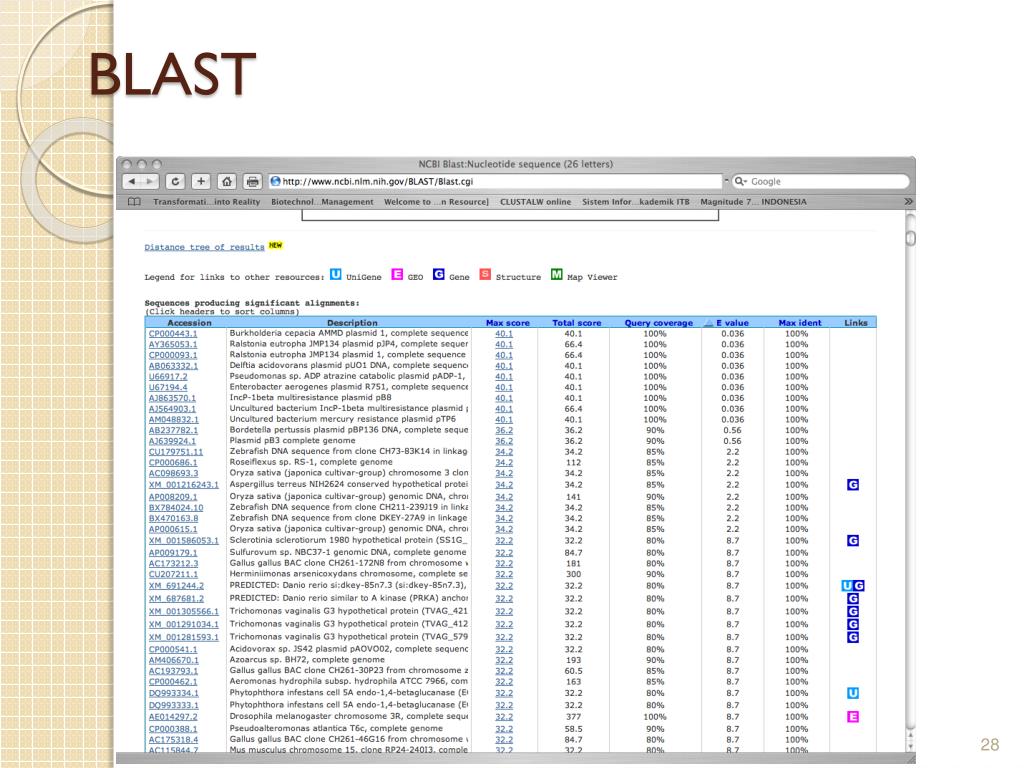Open Gene icon for XM_001305566.1 row
The height and width of the screenshot is (768, 1024).
click(853, 611)
